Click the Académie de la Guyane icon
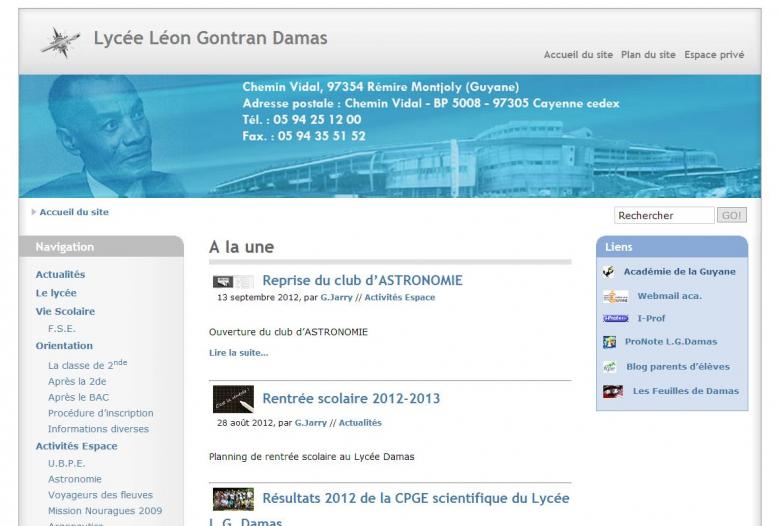Image resolution: width=778 pixels, height=526 pixels. [x=609, y=271]
